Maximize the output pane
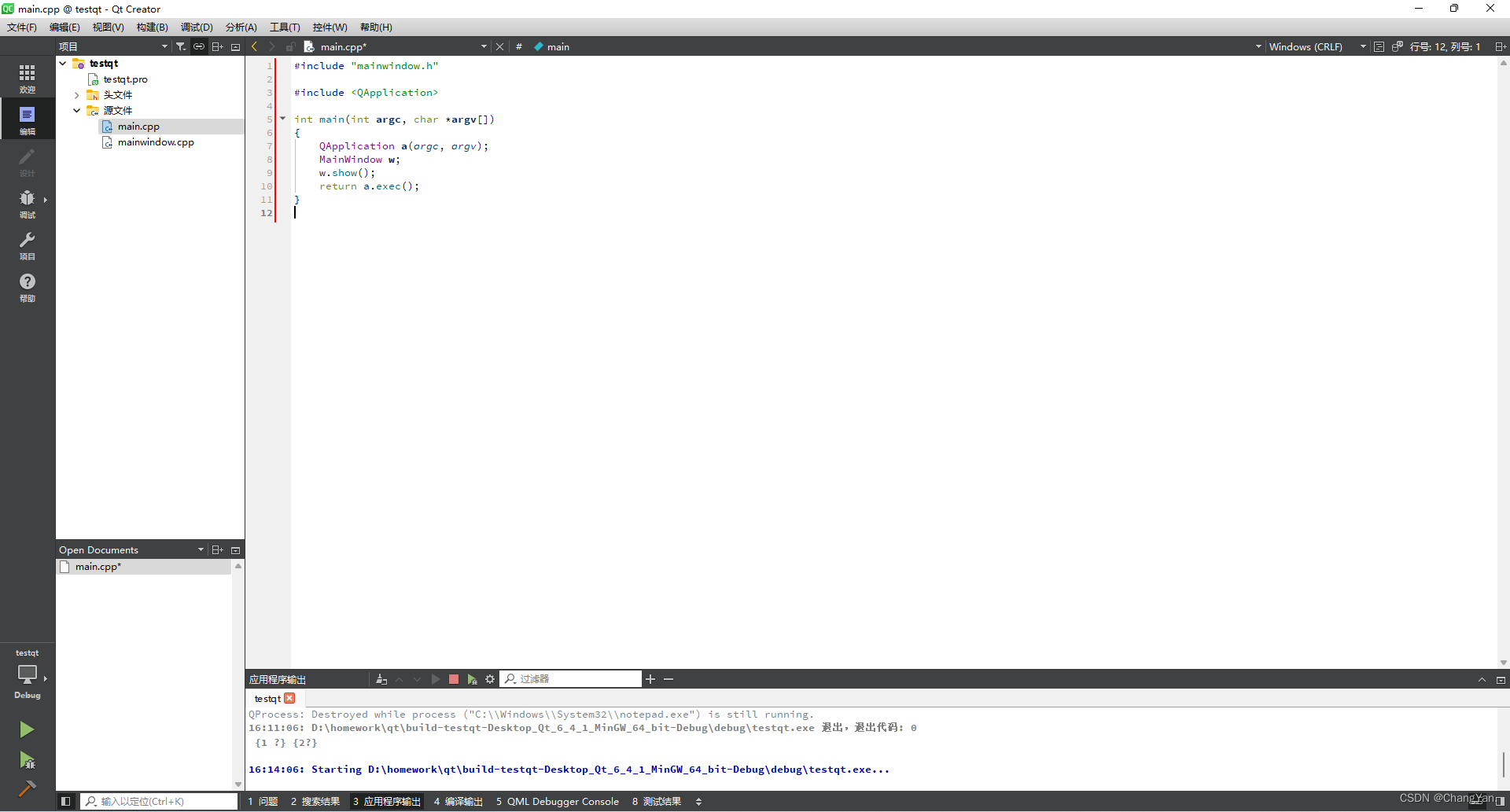 point(1482,680)
